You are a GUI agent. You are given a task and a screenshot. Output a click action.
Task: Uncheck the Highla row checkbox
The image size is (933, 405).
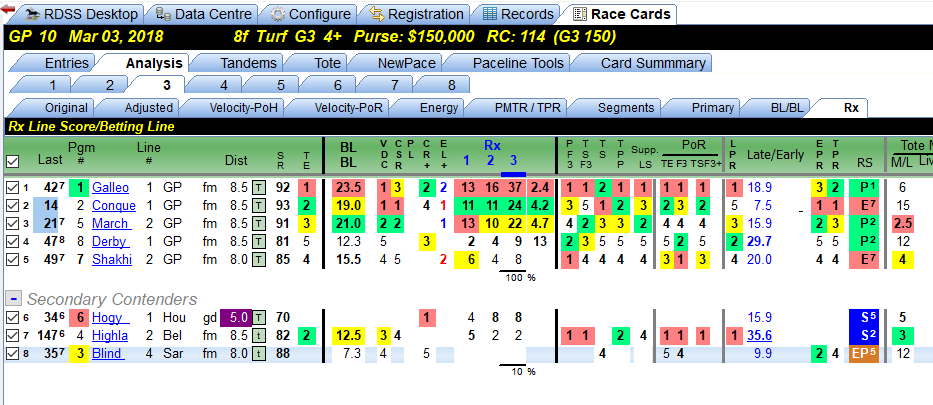(11, 335)
